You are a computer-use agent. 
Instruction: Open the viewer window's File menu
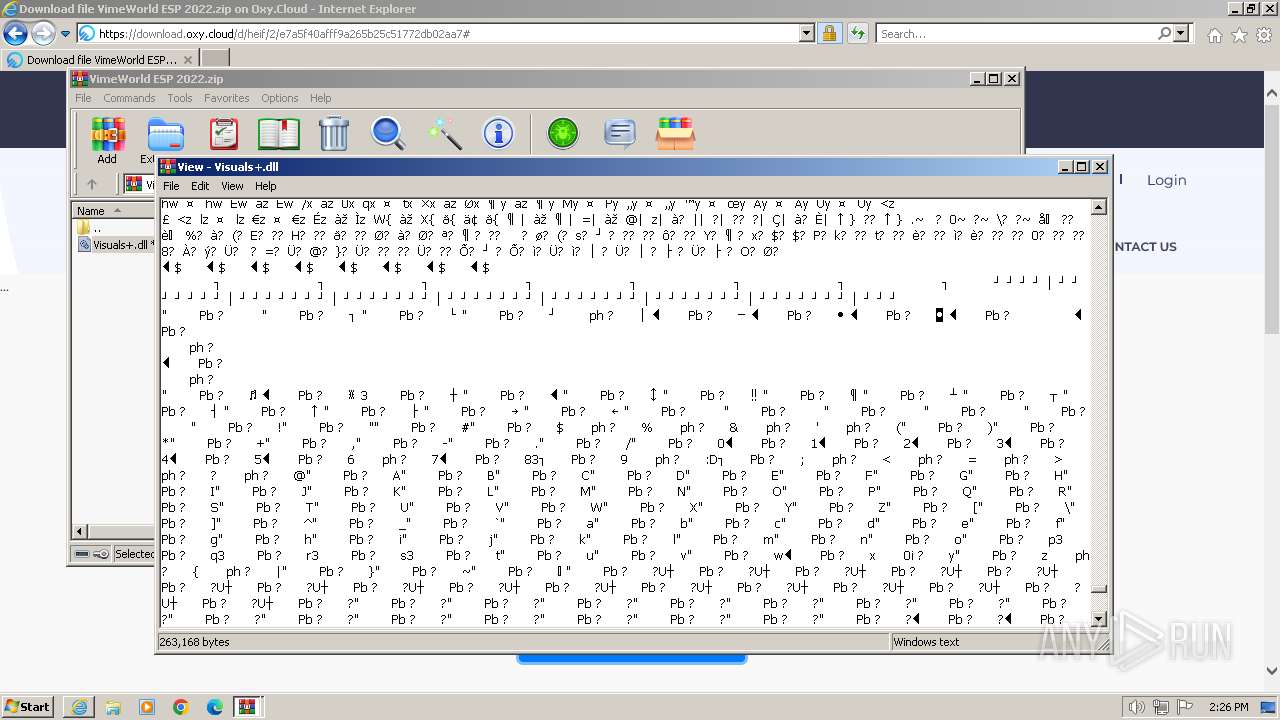[x=171, y=186]
